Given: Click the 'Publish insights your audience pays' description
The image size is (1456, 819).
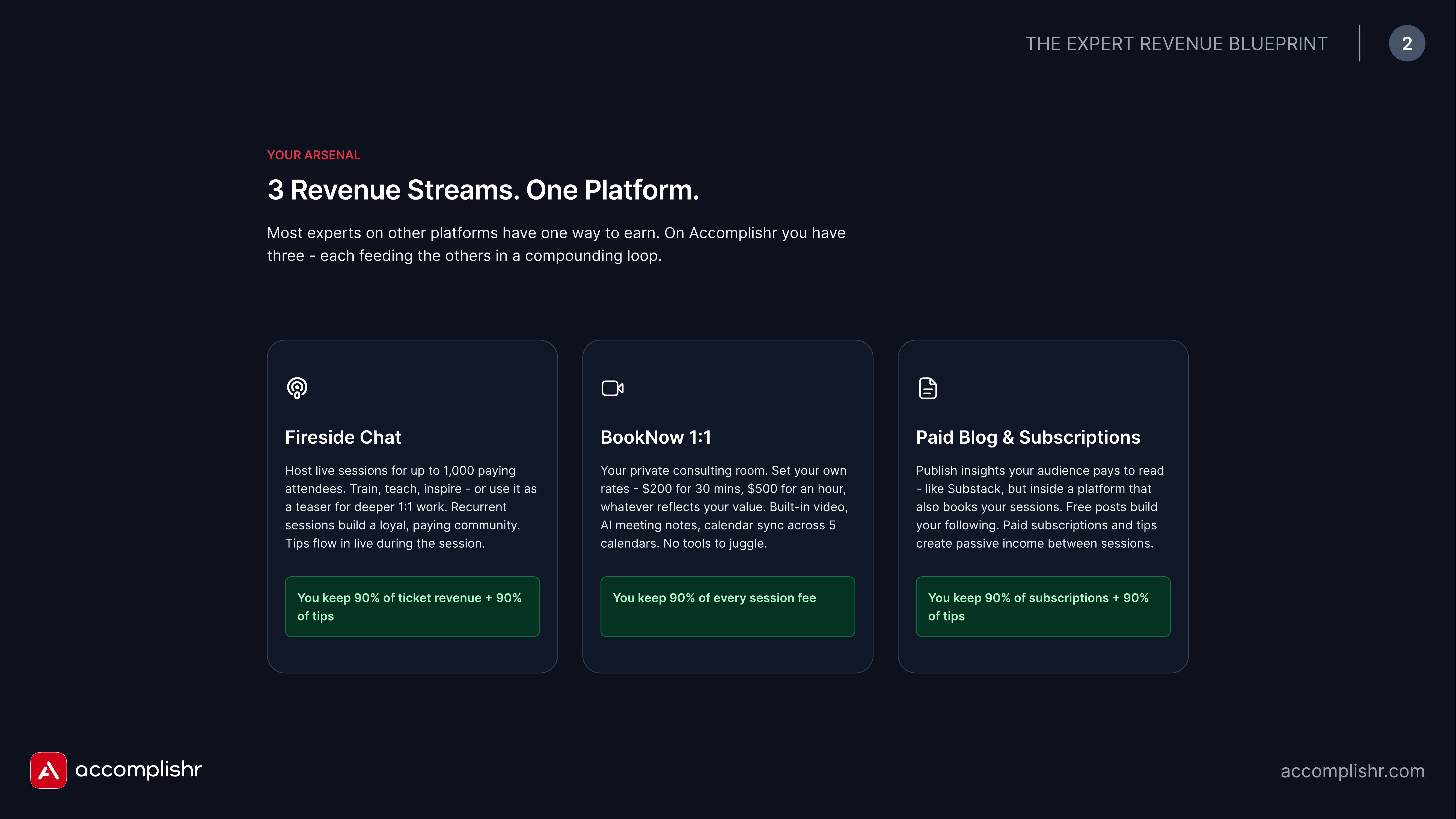Looking at the screenshot, I should pyautogui.click(x=1039, y=507).
